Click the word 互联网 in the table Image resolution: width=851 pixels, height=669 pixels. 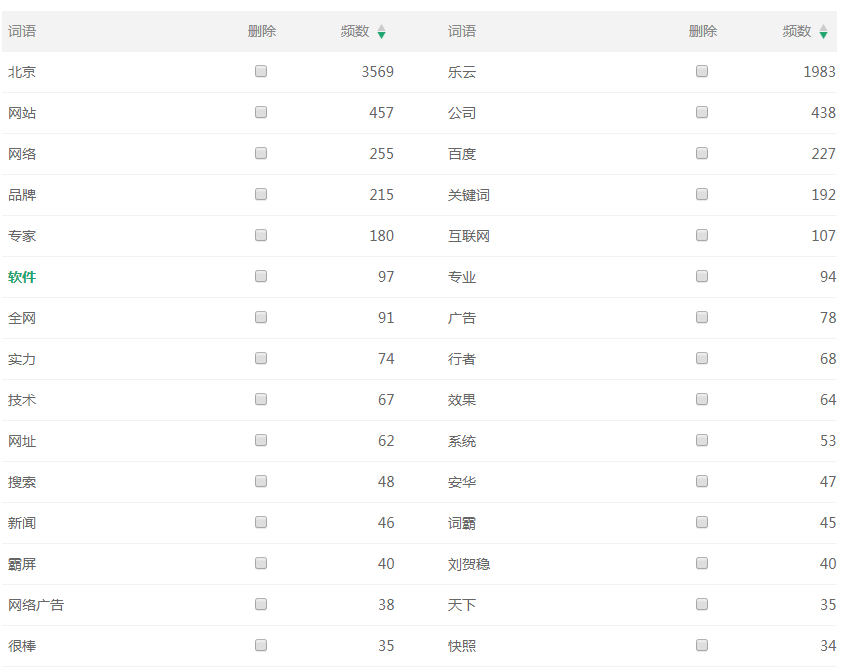pos(469,236)
